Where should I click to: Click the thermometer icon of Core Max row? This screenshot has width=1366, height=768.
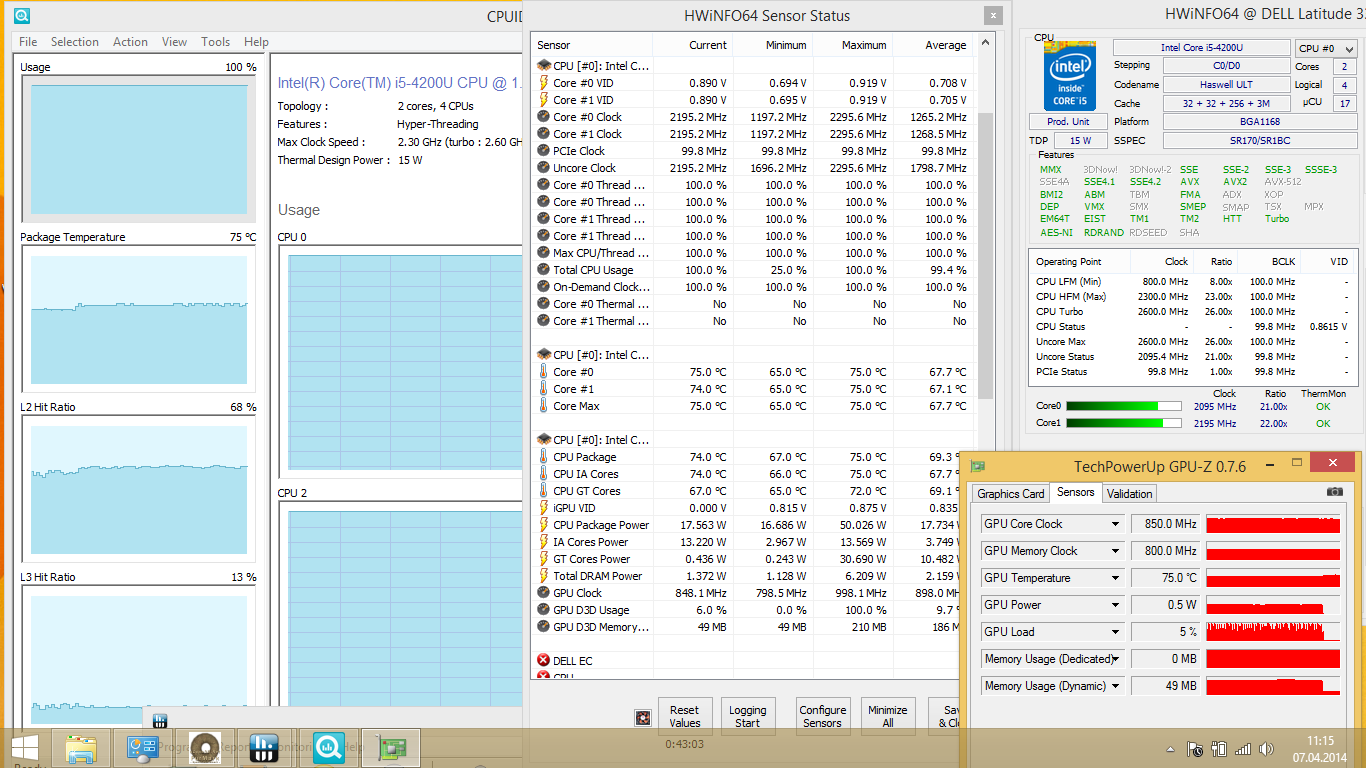click(543, 406)
